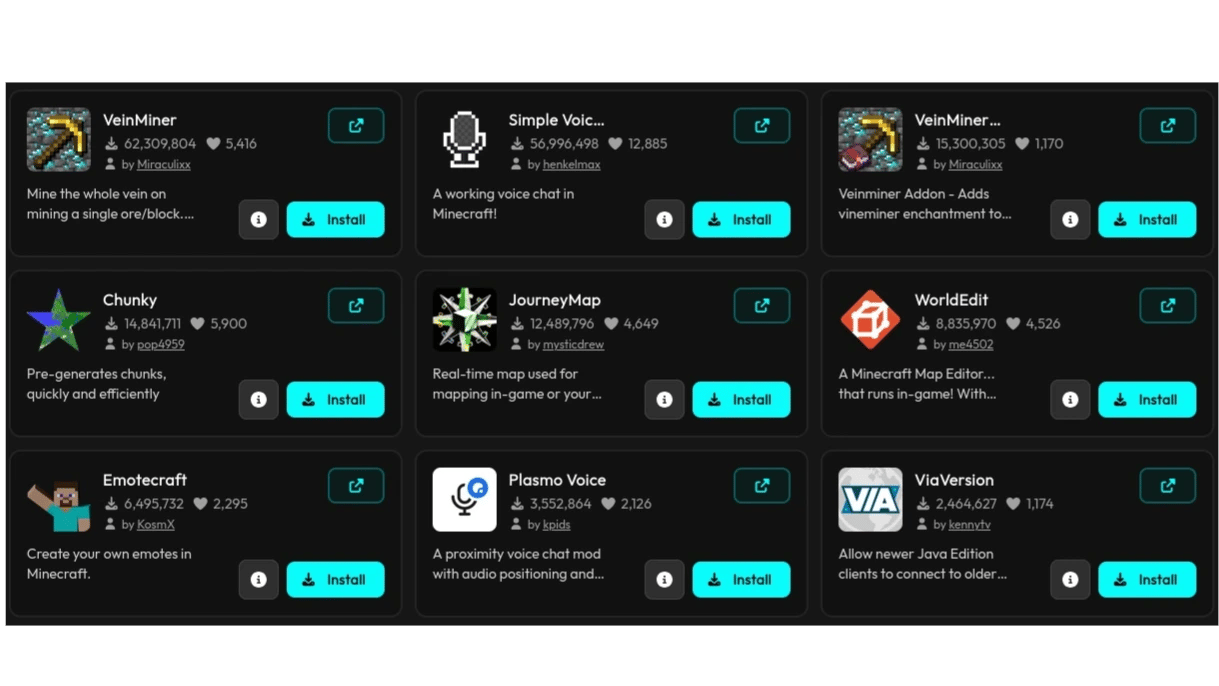The width and height of the screenshot is (1219, 686).
Task: Click the 14,841,711 download count
Action: [153, 324]
